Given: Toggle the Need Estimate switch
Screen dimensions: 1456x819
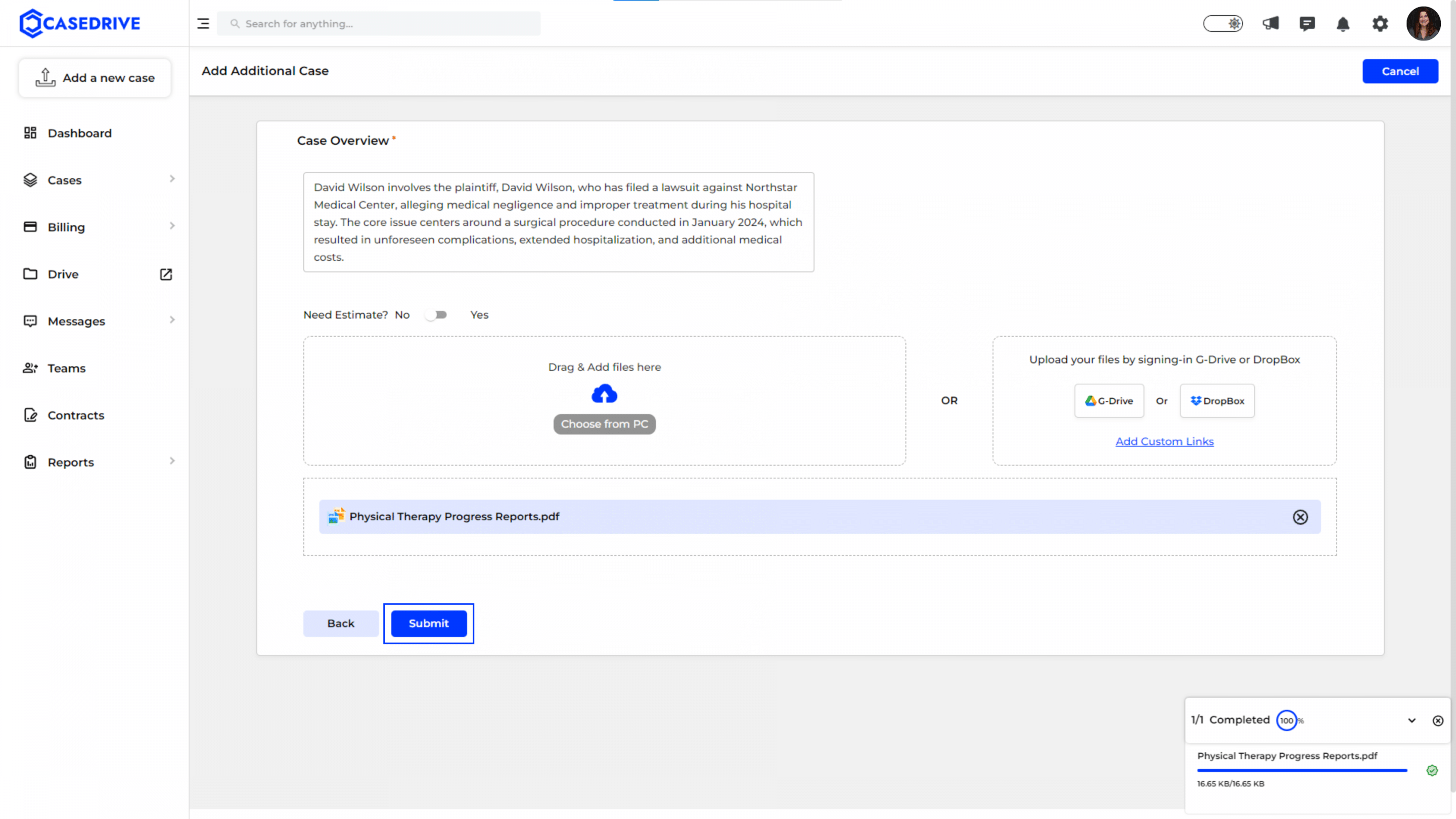Looking at the screenshot, I should [436, 315].
